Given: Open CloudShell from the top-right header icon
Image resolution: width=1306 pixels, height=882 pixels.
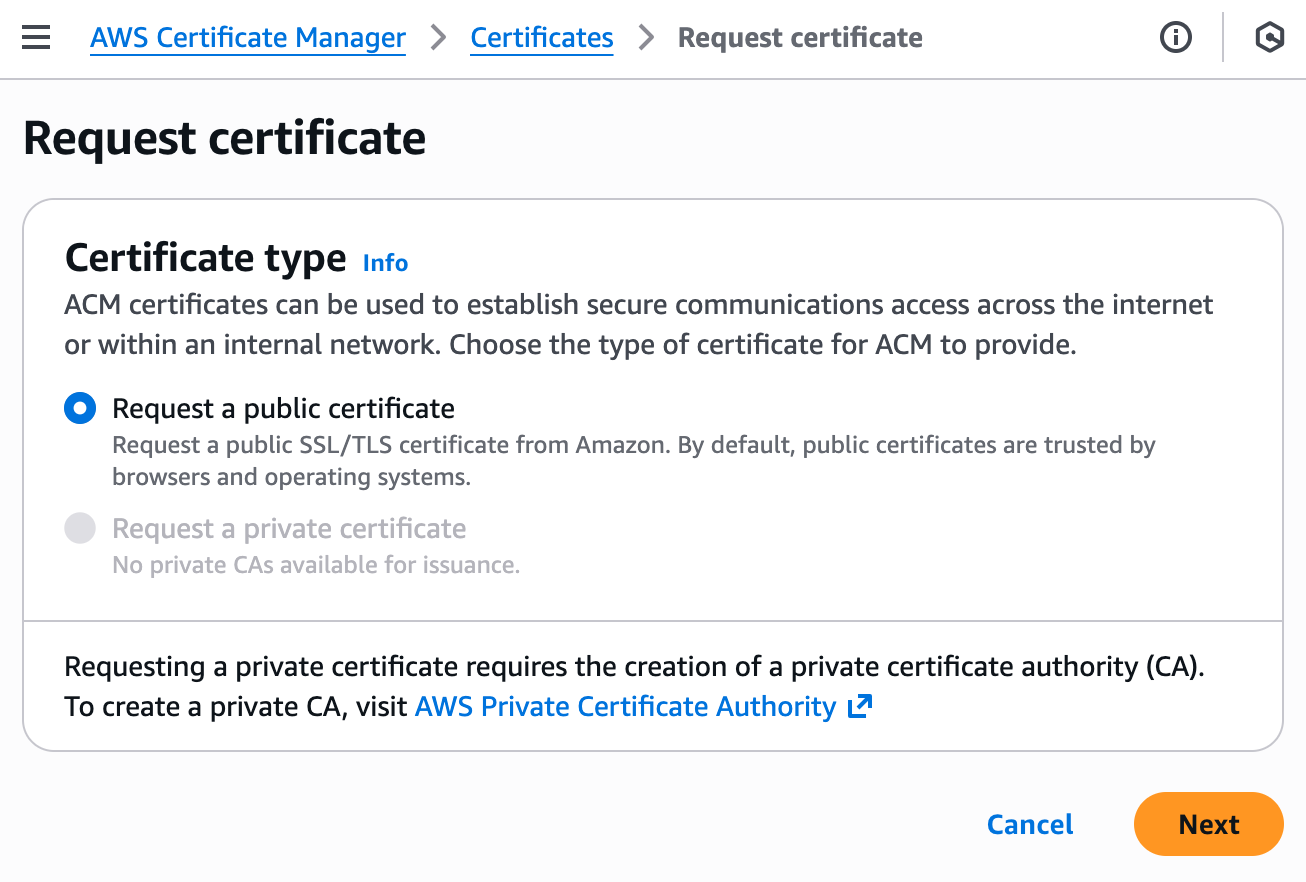Looking at the screenshot, I should 1268,37.
